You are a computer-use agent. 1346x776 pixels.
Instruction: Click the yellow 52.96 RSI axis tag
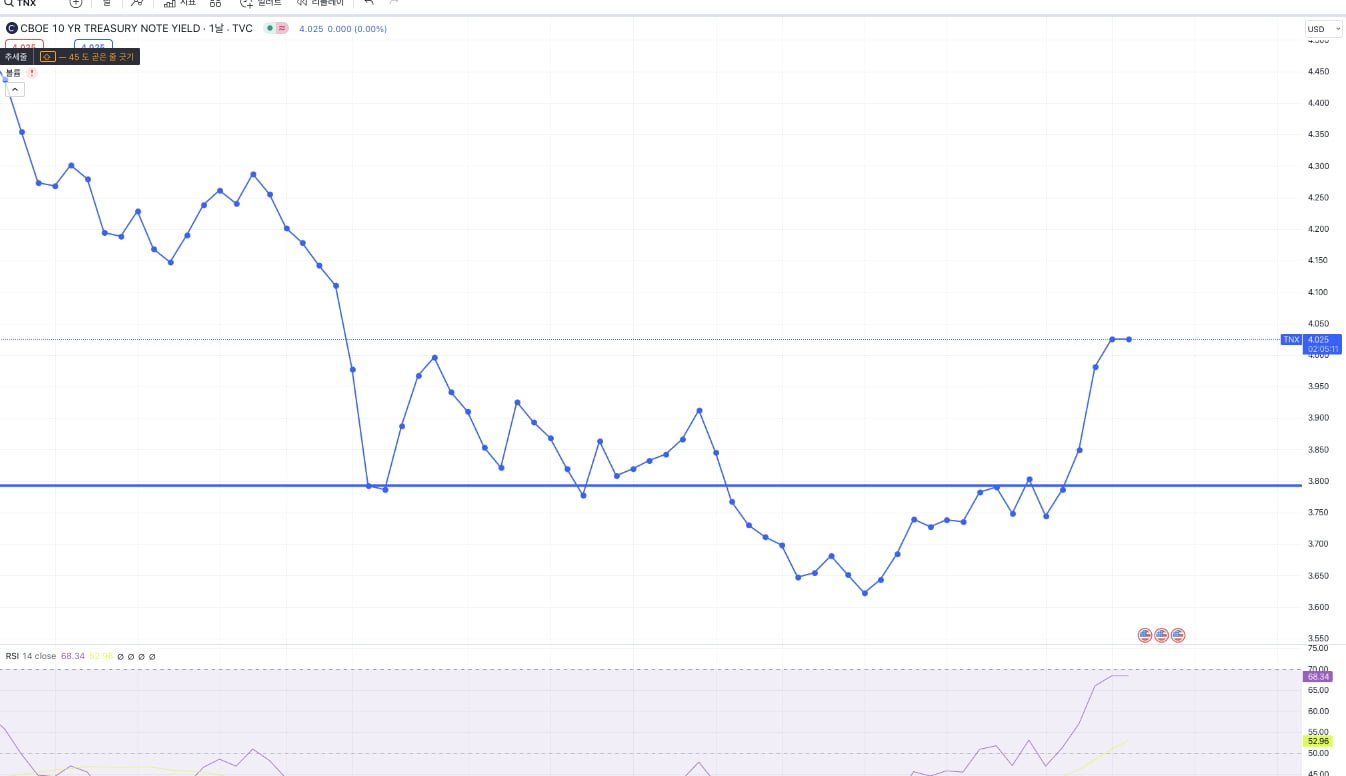[x=1318, y=741]
